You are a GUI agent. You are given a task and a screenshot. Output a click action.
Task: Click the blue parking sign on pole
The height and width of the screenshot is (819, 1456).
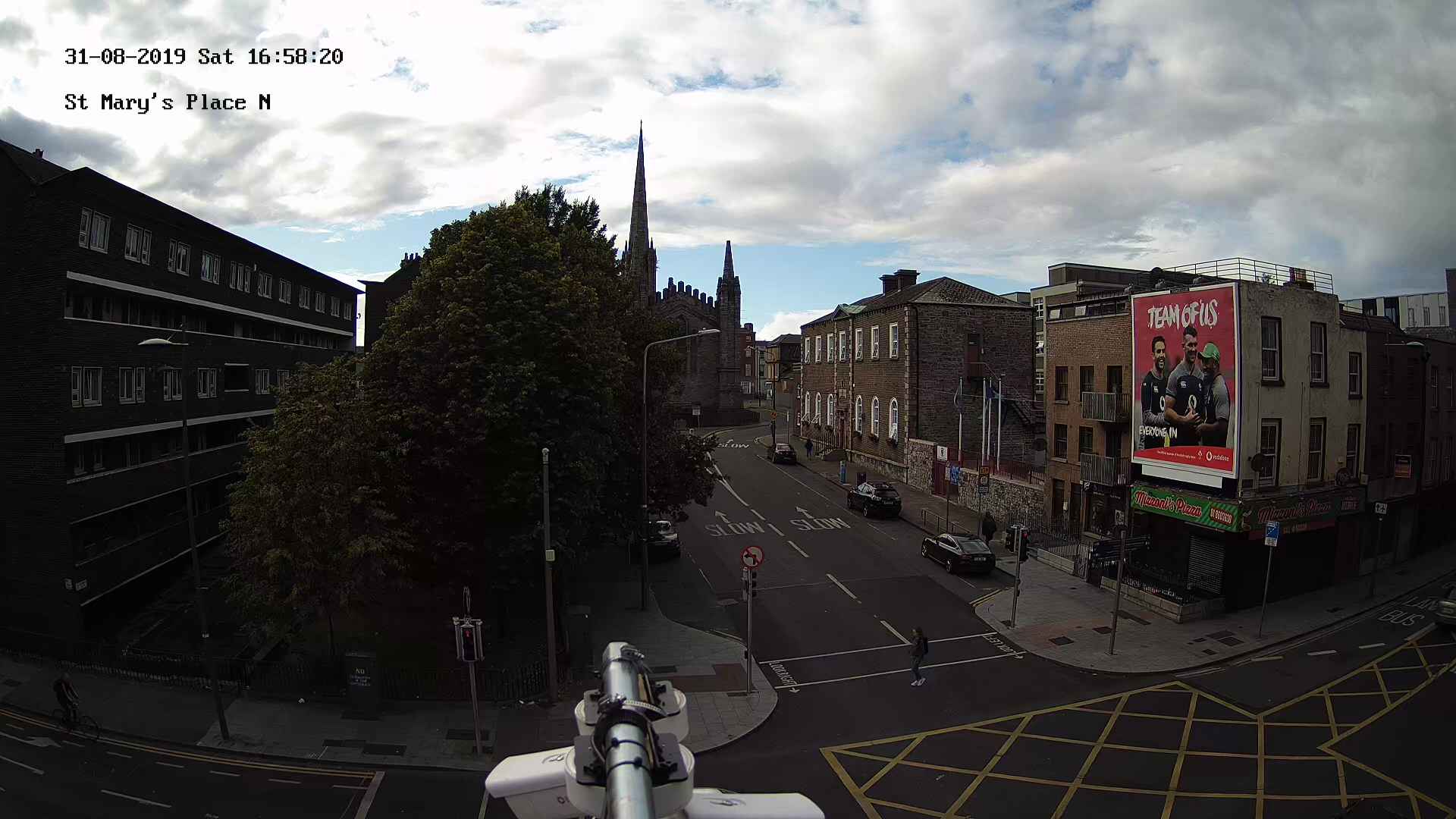(1271, 533)
